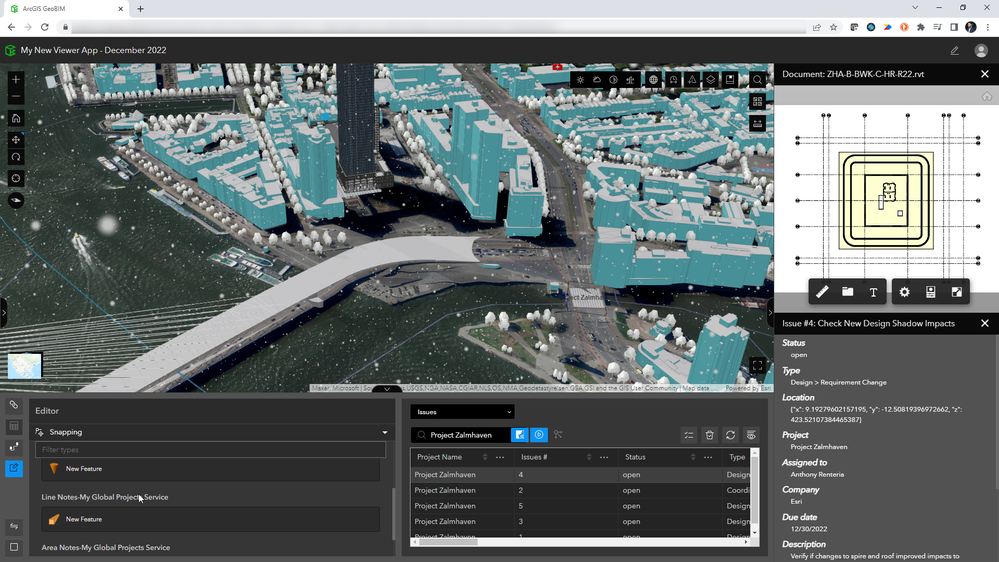Reset the compass orientation
Screen dimensions: 999x562
tap(16, 178)
